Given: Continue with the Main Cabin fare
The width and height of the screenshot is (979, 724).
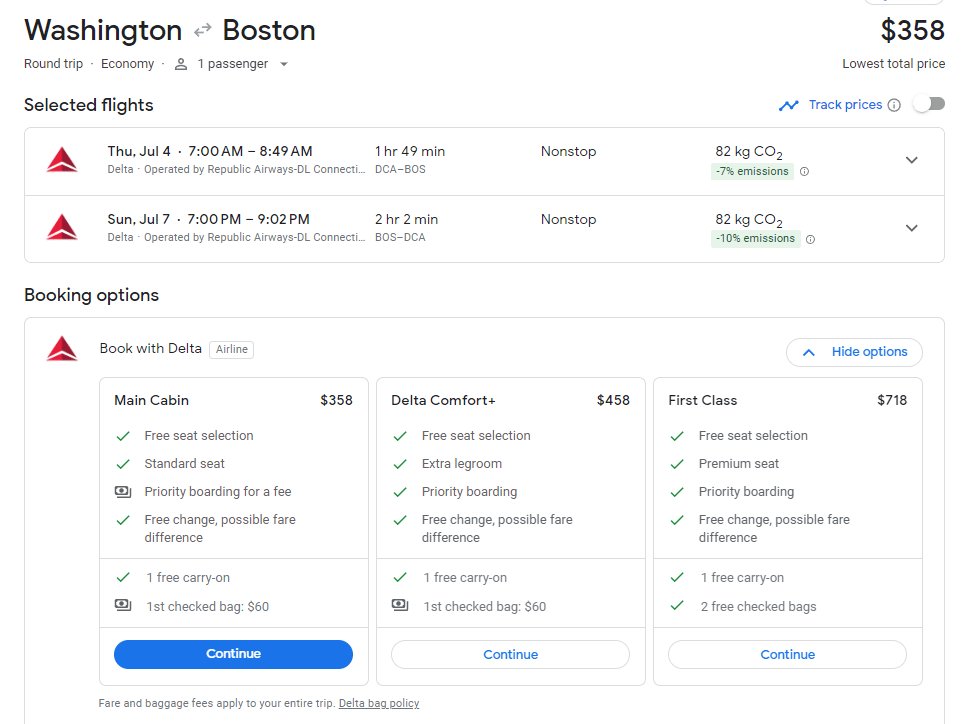Looking at the screenshot, I should pos(234,654).
